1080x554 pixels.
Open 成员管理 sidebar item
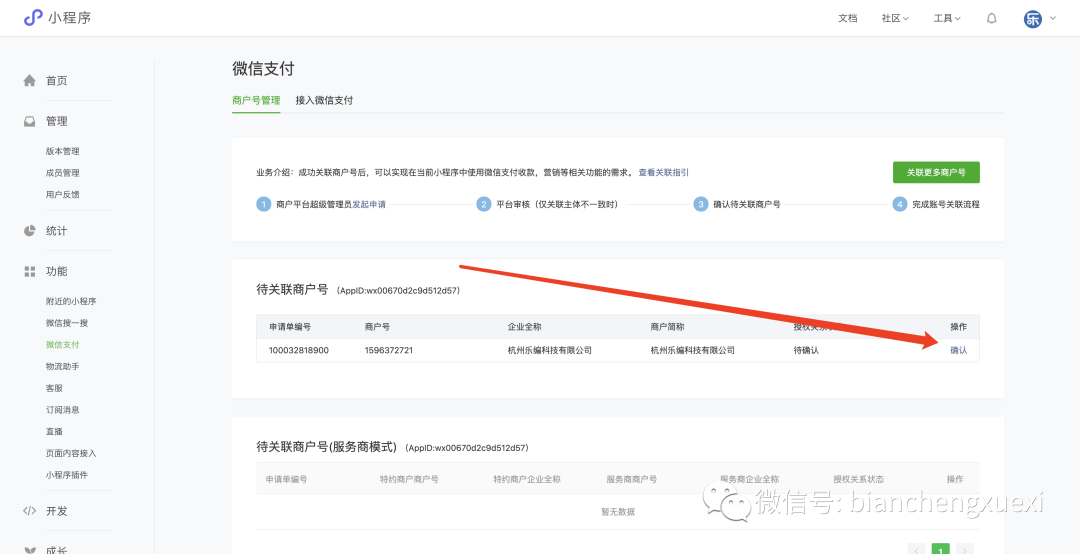click(63, 173)
